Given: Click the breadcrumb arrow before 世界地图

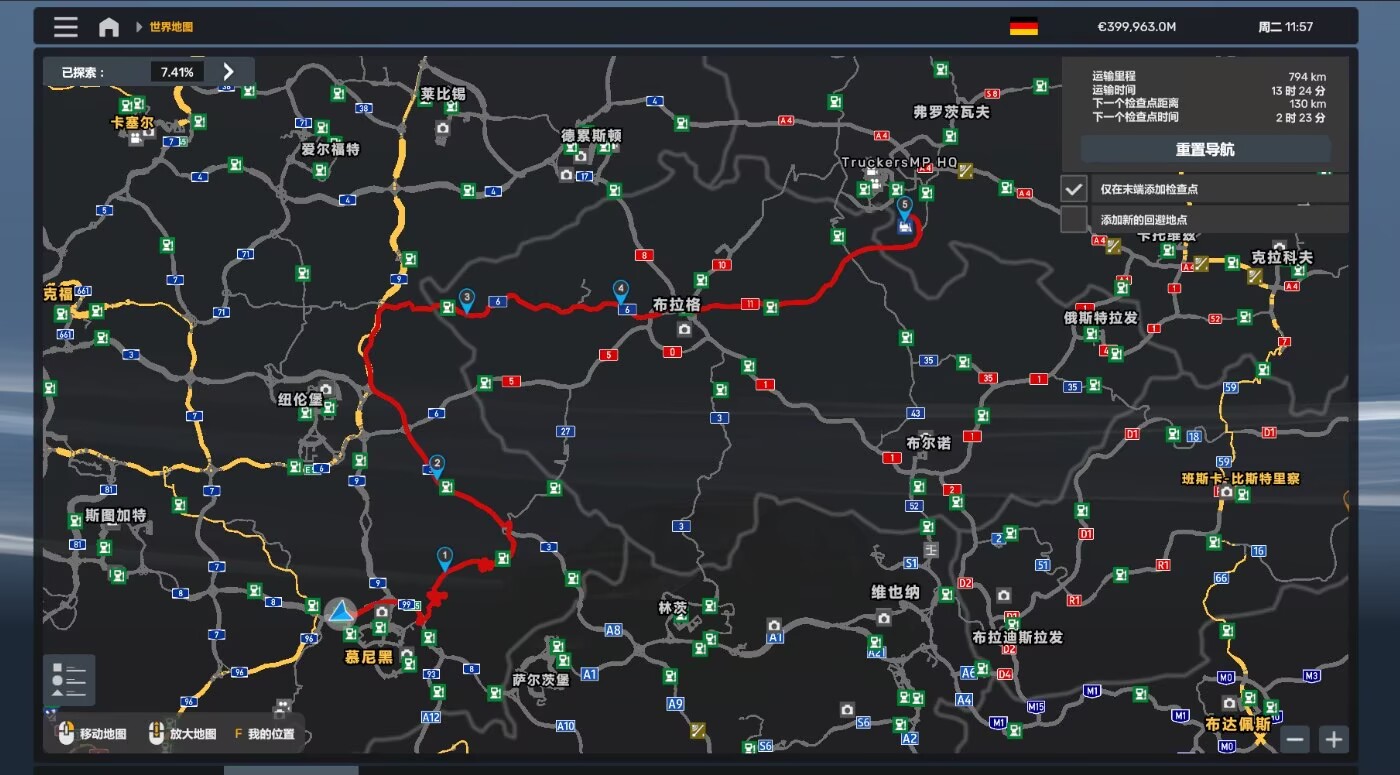Looking at the screenshot, I should pos(139,27).
